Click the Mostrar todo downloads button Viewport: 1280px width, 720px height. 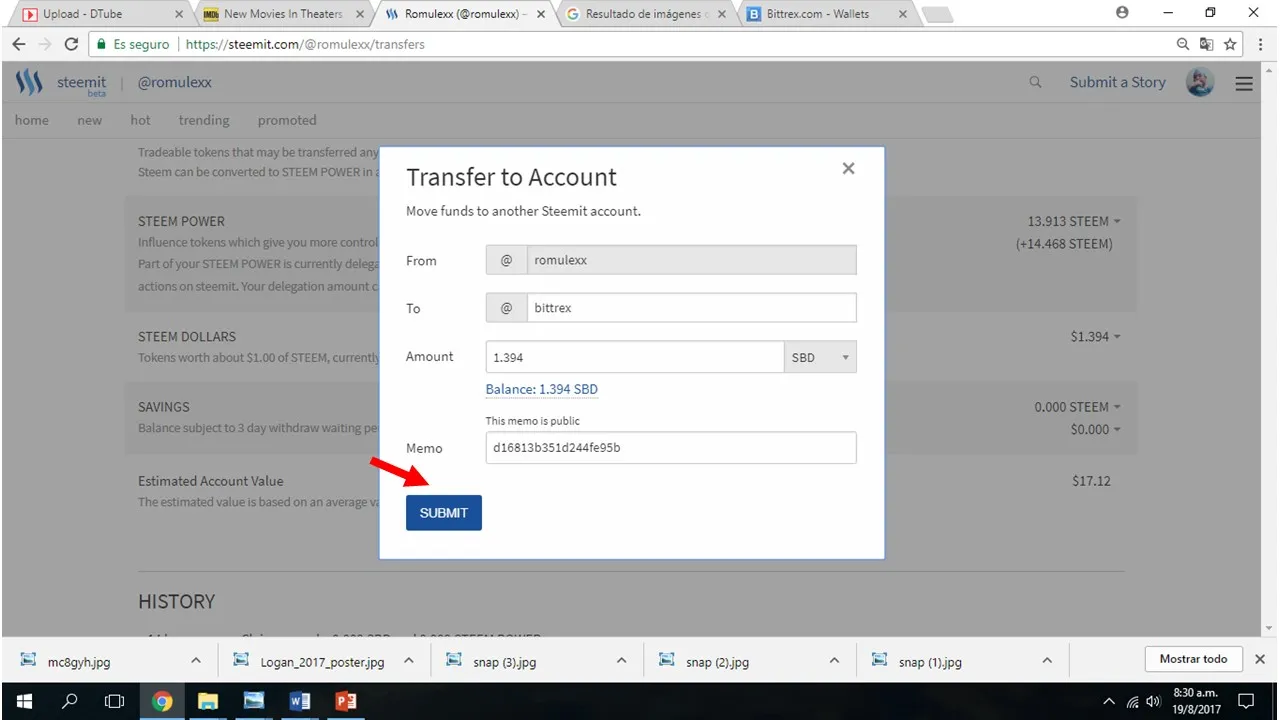point(1193,659)
